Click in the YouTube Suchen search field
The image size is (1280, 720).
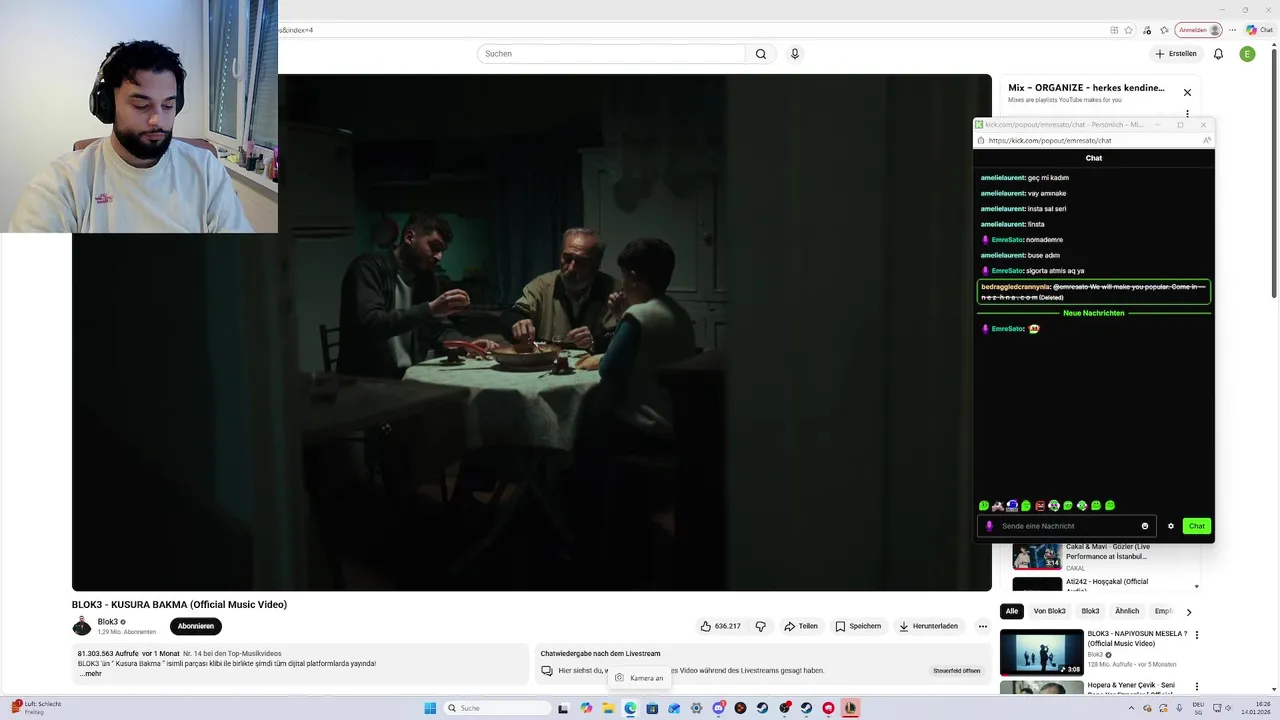pos(611,54)
